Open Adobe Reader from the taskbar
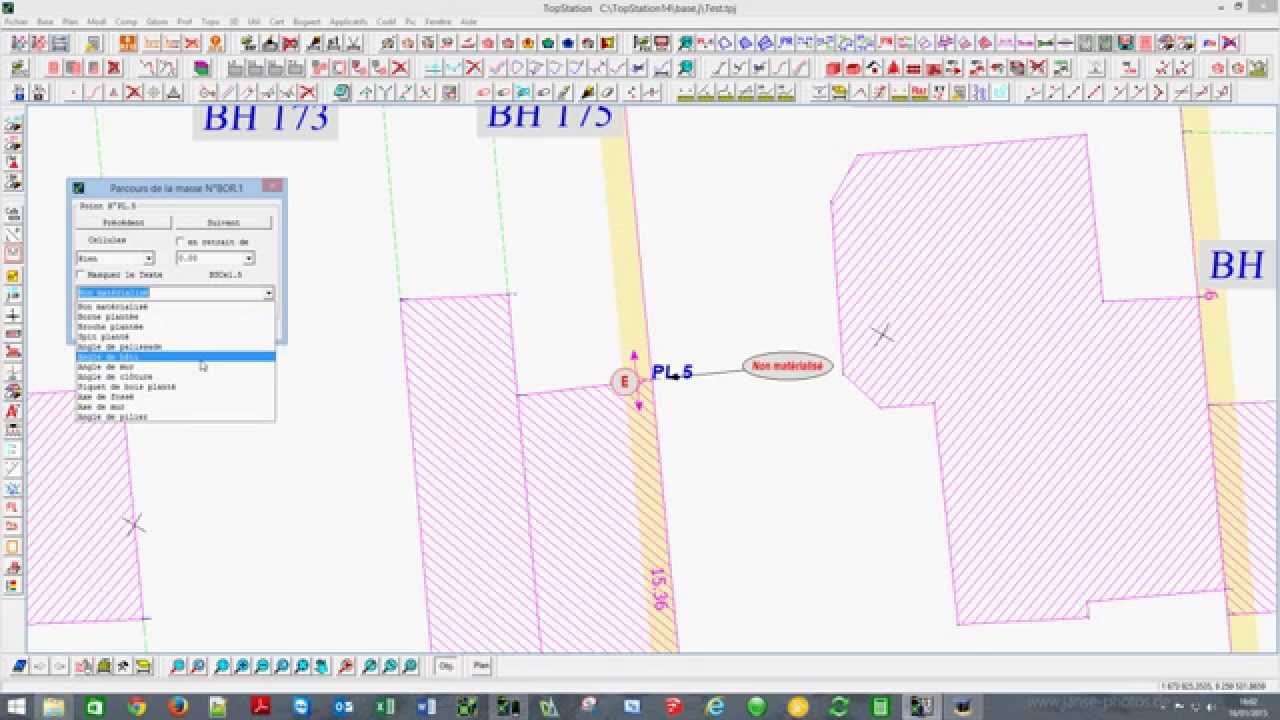Viewport: 1280px width, 720px height. (x=260, y=707)
